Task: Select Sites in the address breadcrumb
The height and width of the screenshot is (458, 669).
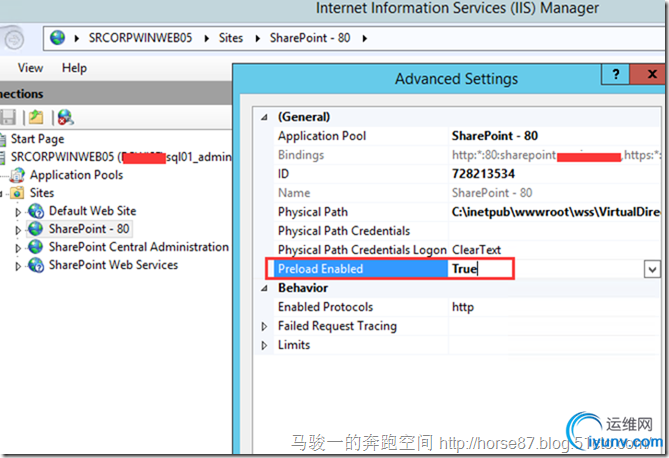Action: (x=231, y=38)
